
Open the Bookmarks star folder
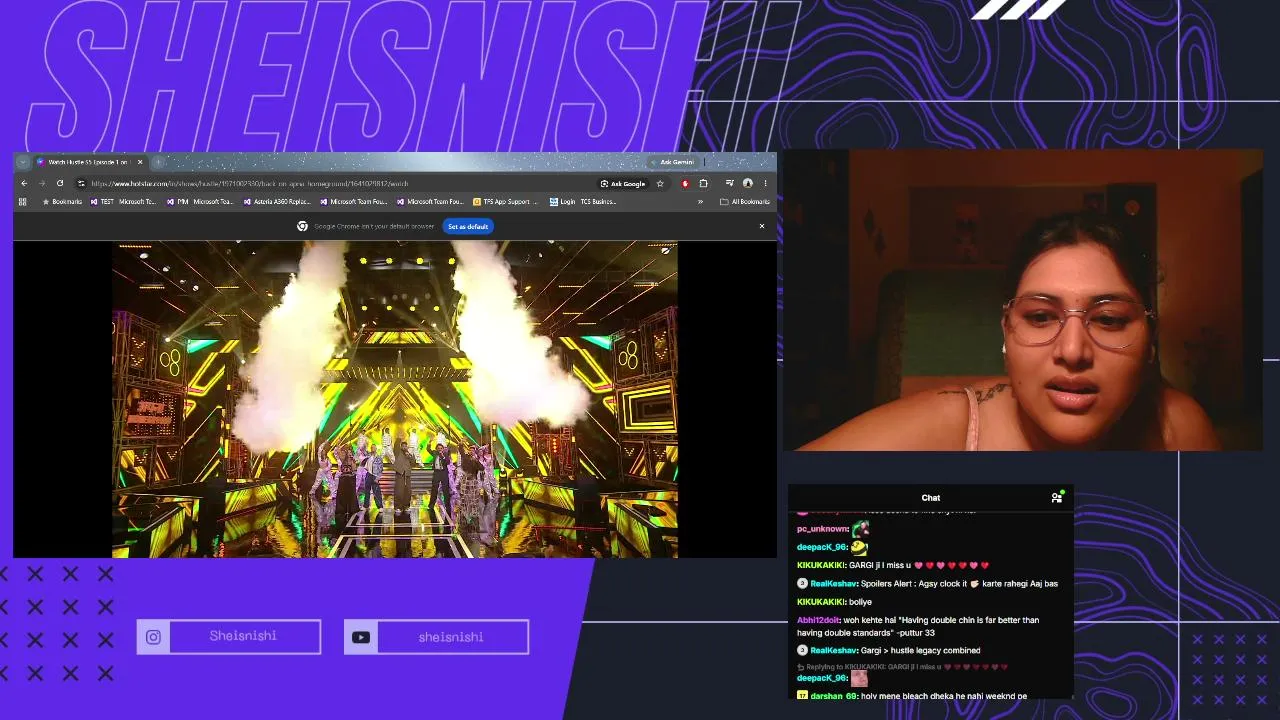[x=62, y=202]
